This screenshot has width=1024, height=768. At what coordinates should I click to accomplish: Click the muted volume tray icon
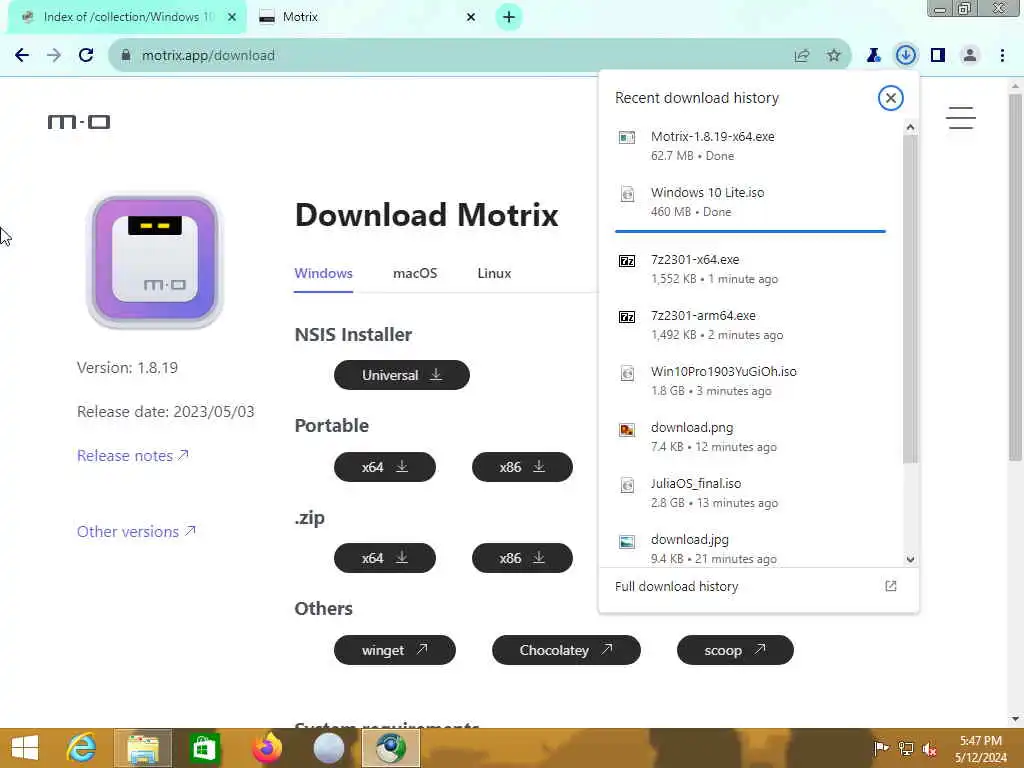click(929, 748)
